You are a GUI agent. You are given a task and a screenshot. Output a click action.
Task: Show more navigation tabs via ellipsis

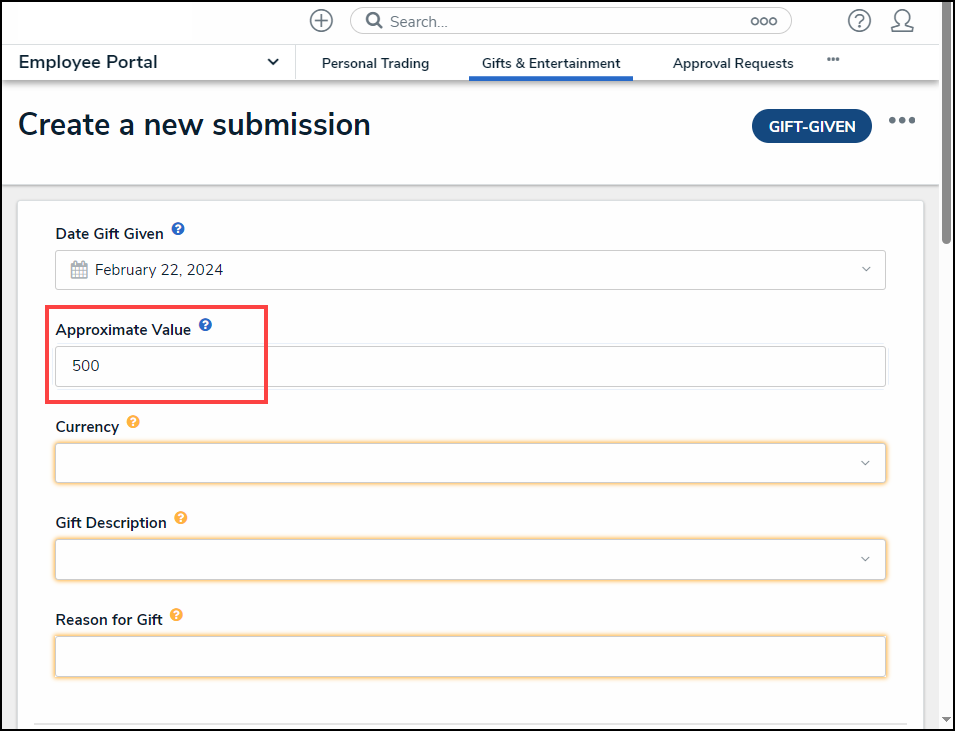pyautogui.click(x=833, y=60)
